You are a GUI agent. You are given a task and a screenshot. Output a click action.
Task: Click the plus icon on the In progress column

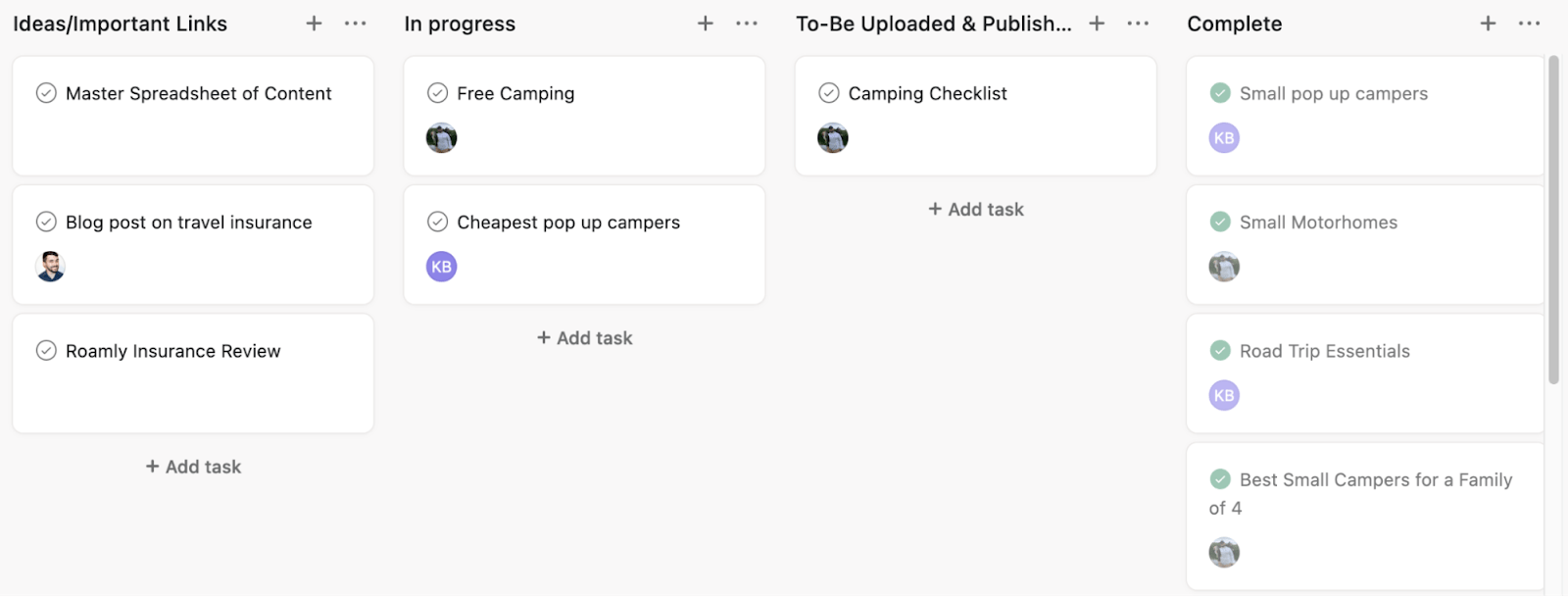pos(705,23)
